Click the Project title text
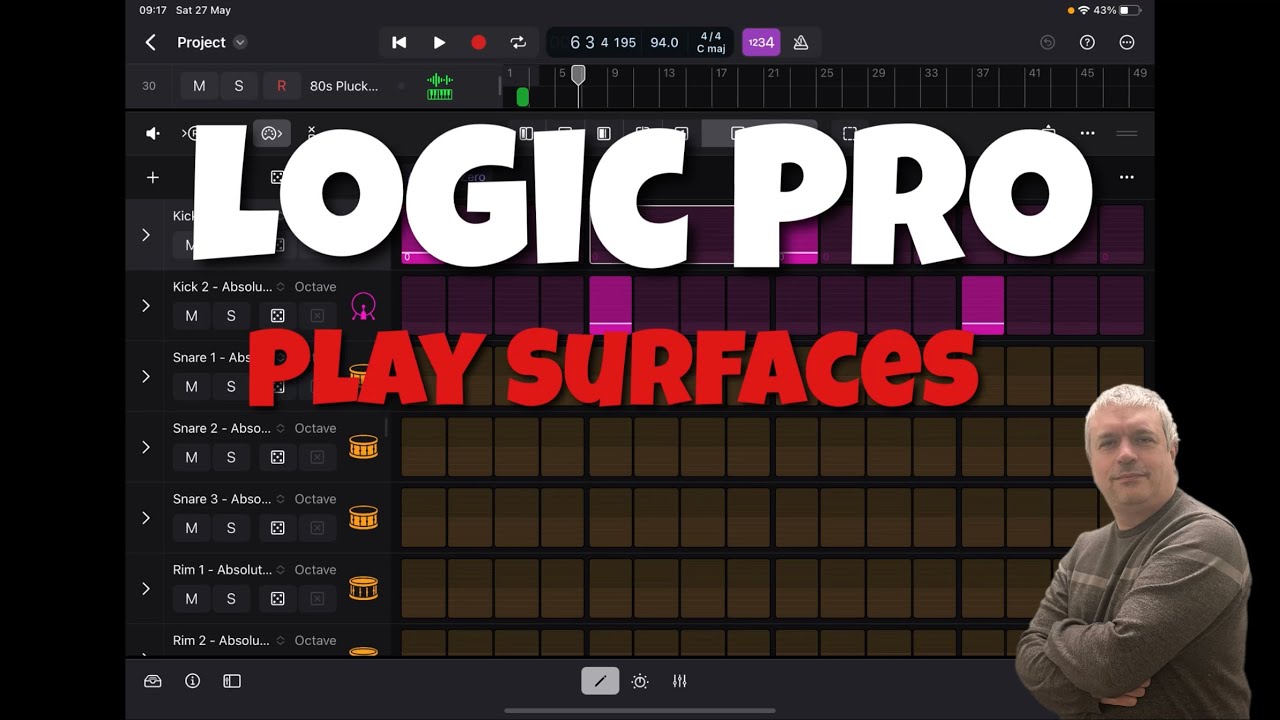This screenshot has height=720, width=1280. coord(201,42)
